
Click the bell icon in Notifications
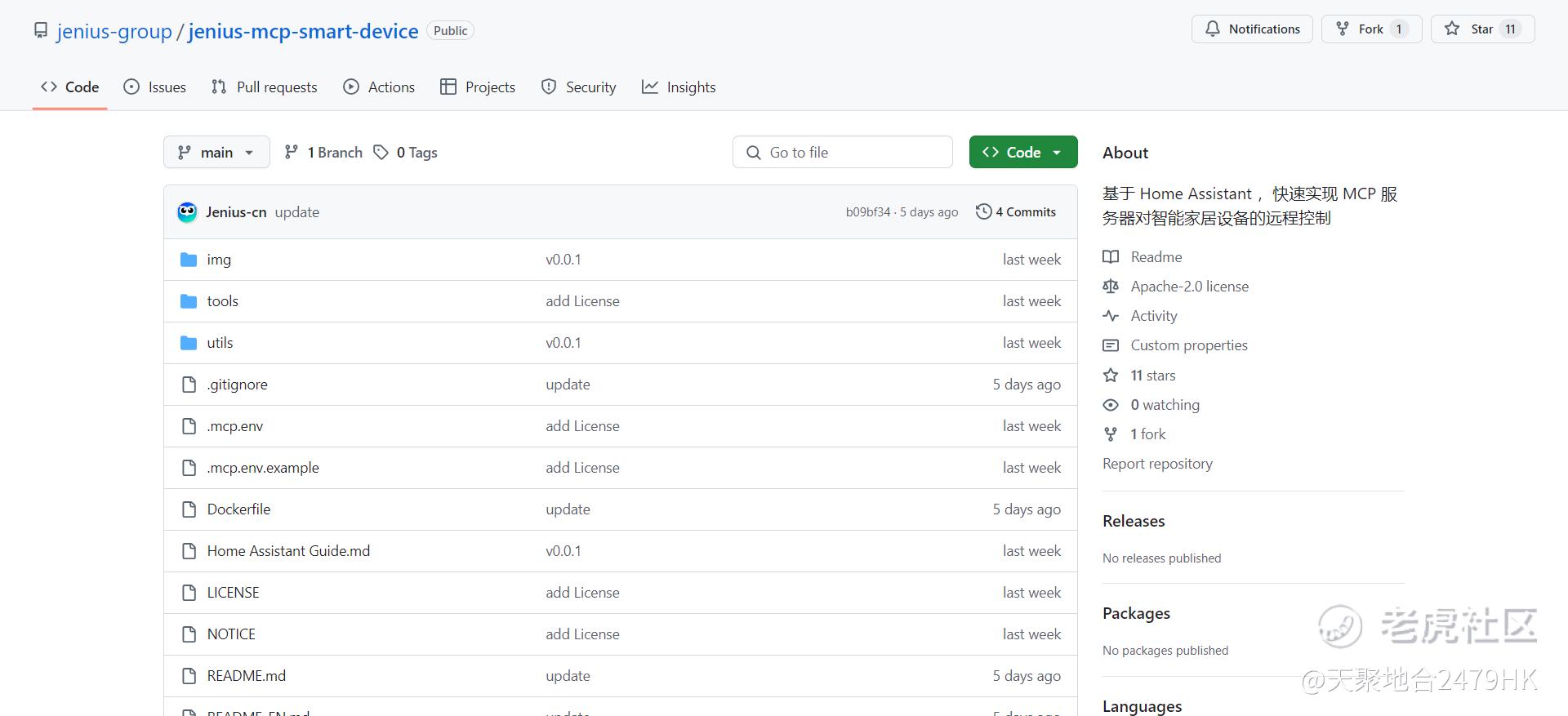point(1213,29)
